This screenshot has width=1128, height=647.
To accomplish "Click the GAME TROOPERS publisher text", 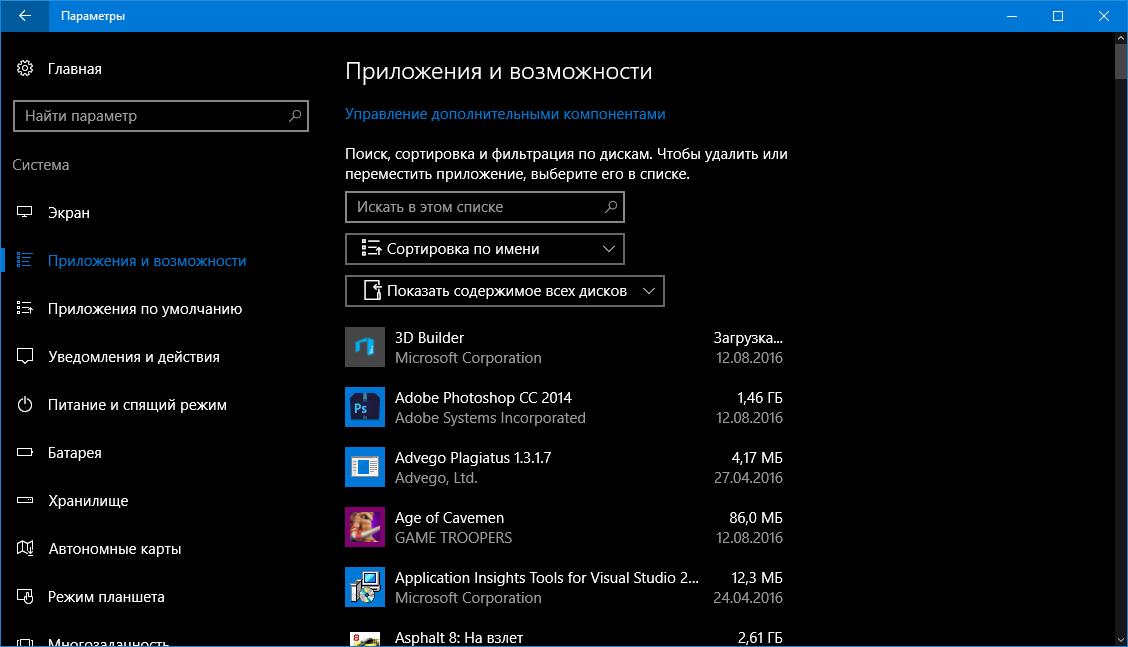I will [x=453, y=538].
